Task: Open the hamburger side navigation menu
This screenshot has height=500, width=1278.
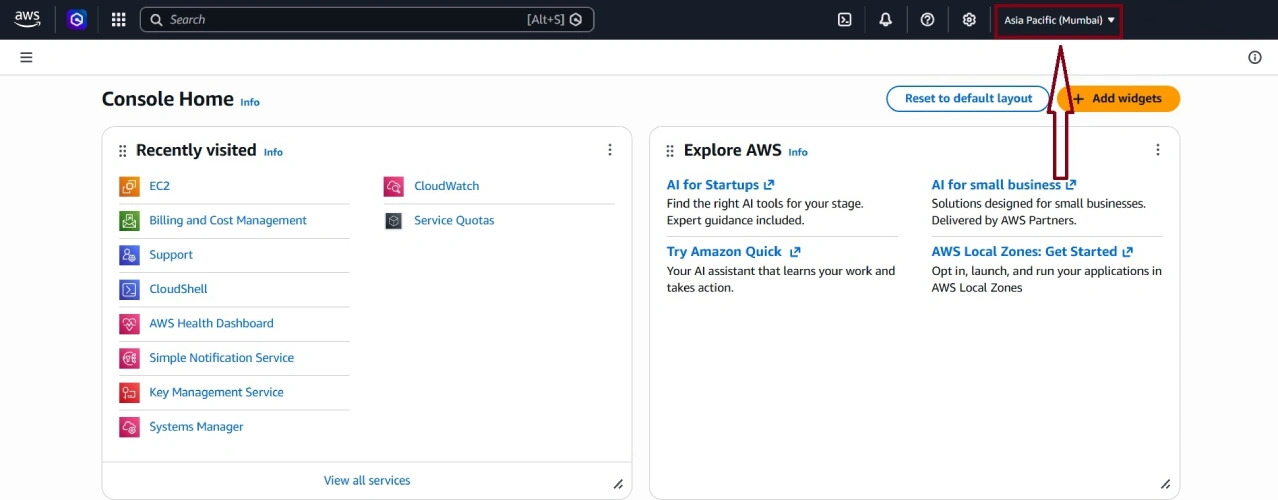Action: click(x=27, y=57)
